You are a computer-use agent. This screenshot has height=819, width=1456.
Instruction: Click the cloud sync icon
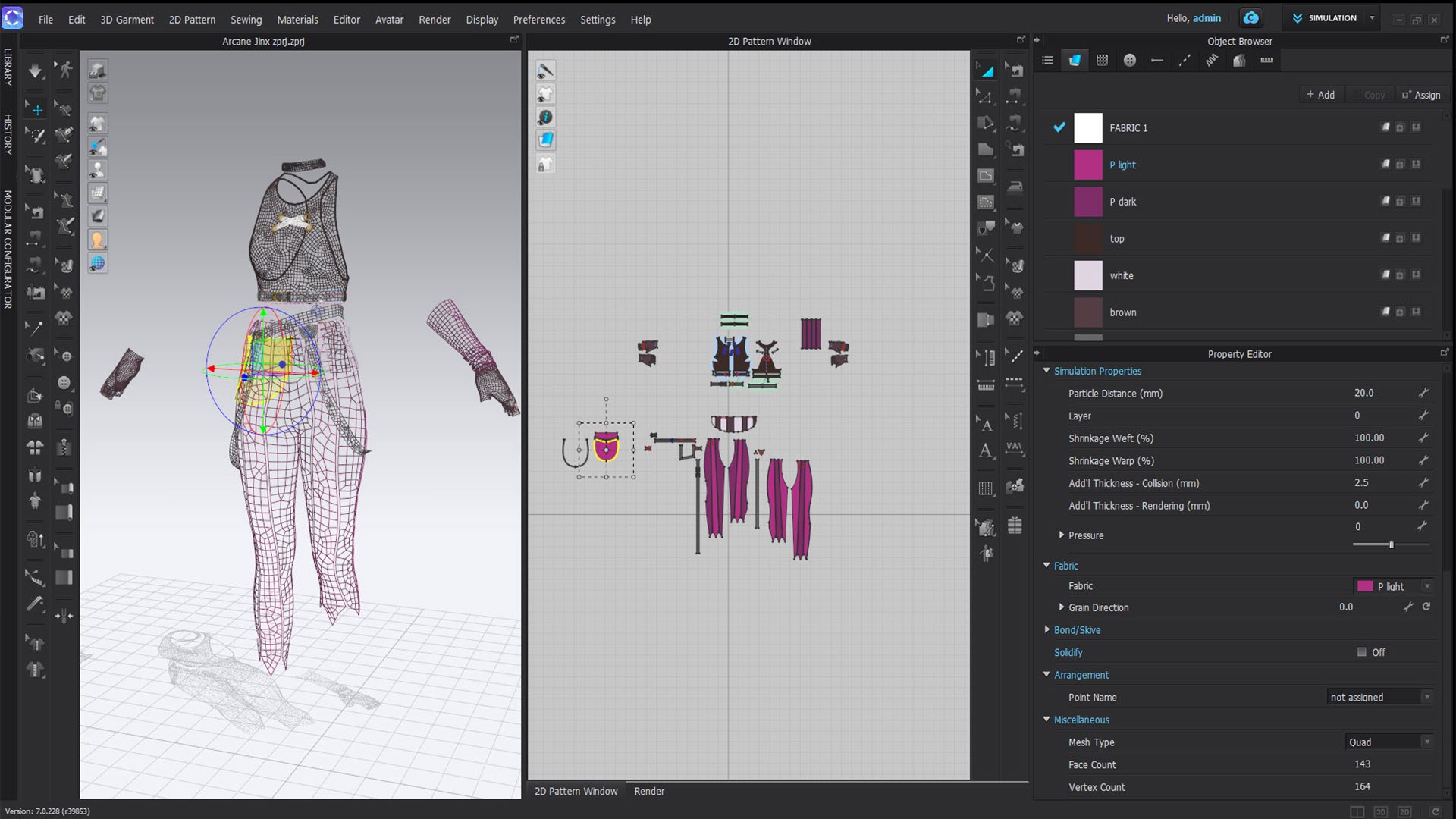(1250, 18)
